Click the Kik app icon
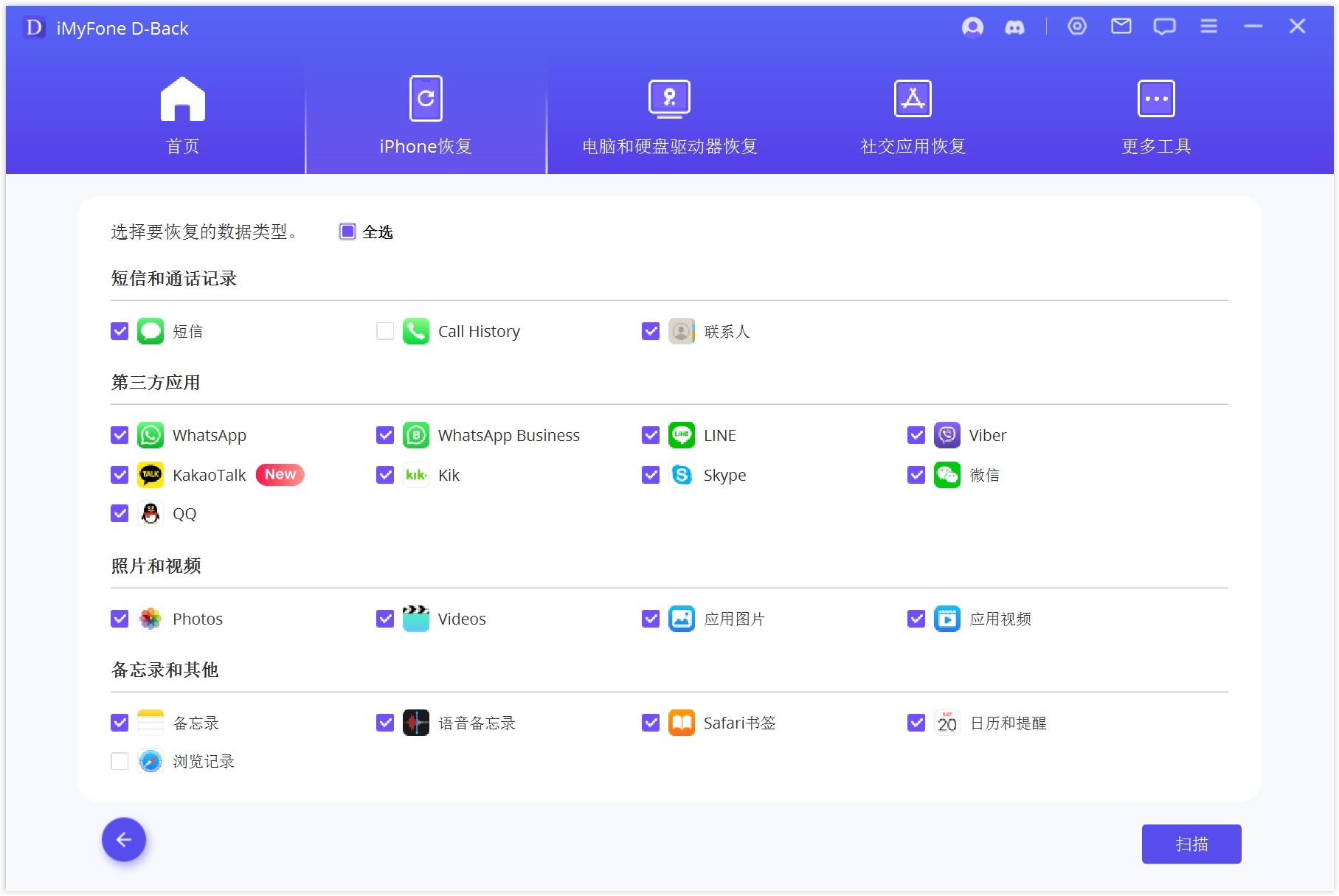The height and width of the screenshot is (896, 1339). [416, 475]
